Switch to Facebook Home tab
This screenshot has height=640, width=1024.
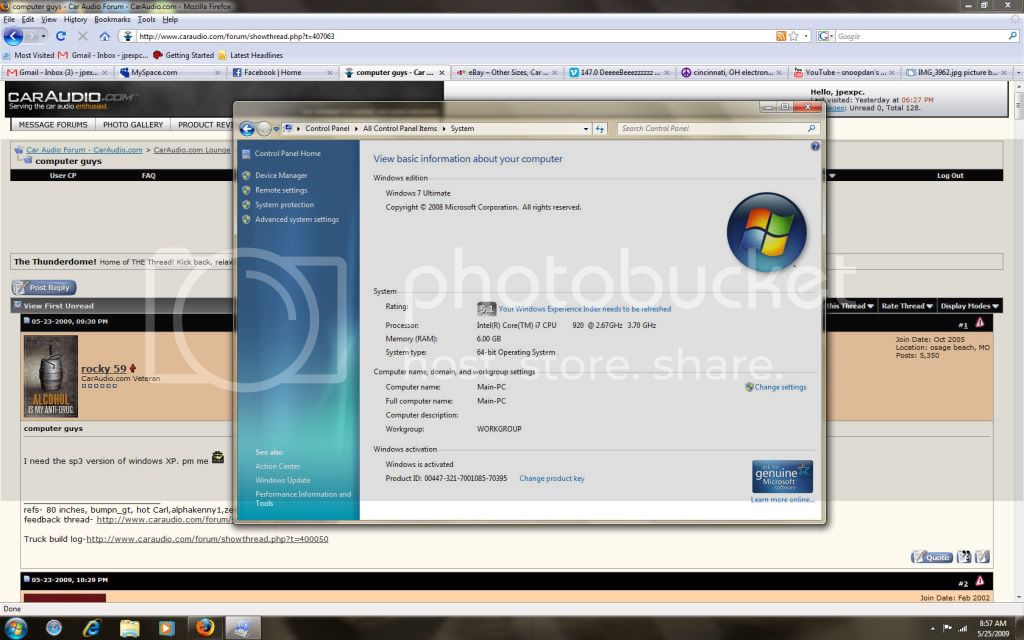coord(284,72)
